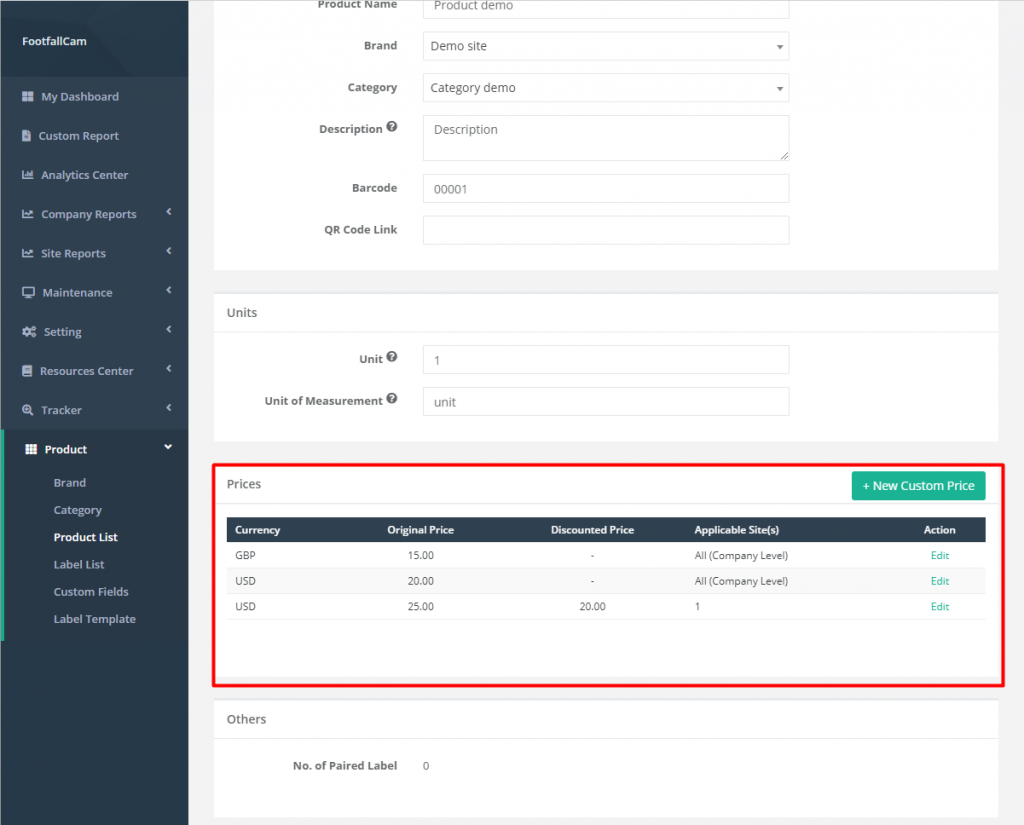Select Label Template in sidebar

pyautogui.click(x=94, y=619)
